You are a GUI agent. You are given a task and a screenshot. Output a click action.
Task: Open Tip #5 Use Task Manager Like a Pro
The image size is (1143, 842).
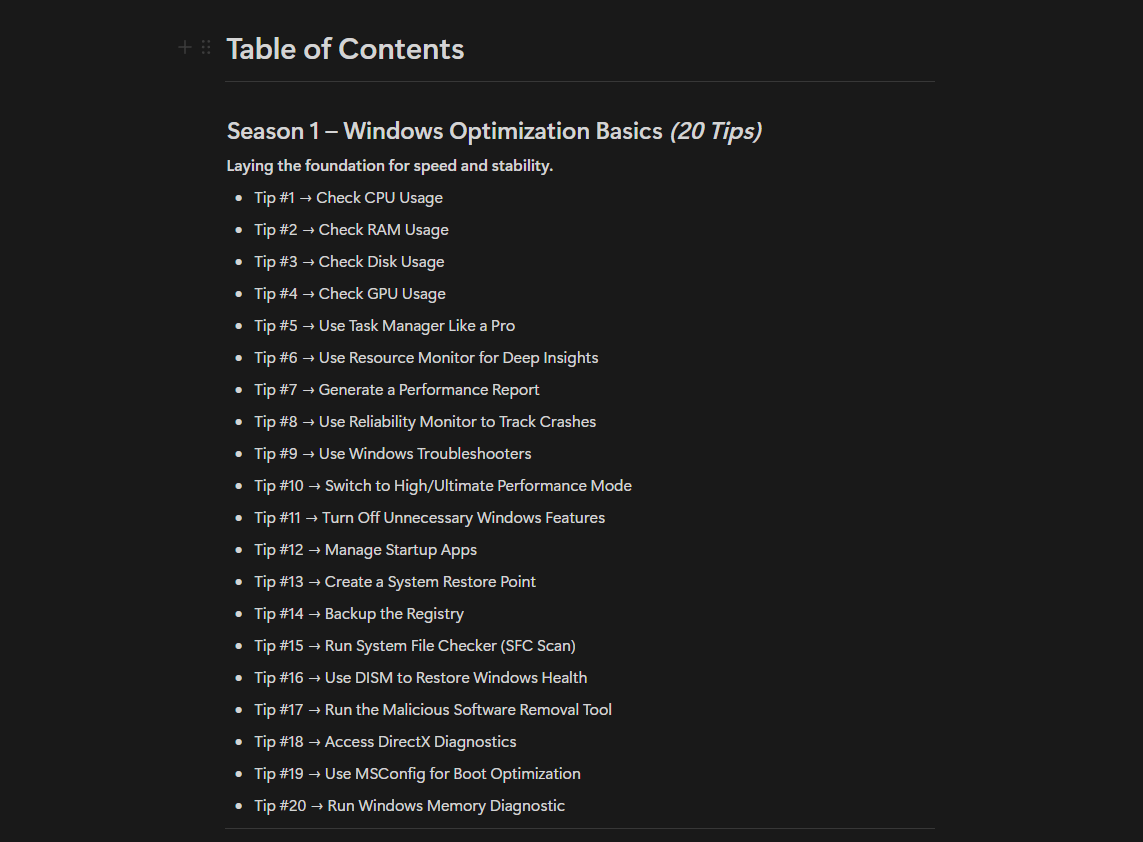pos(385,326)
